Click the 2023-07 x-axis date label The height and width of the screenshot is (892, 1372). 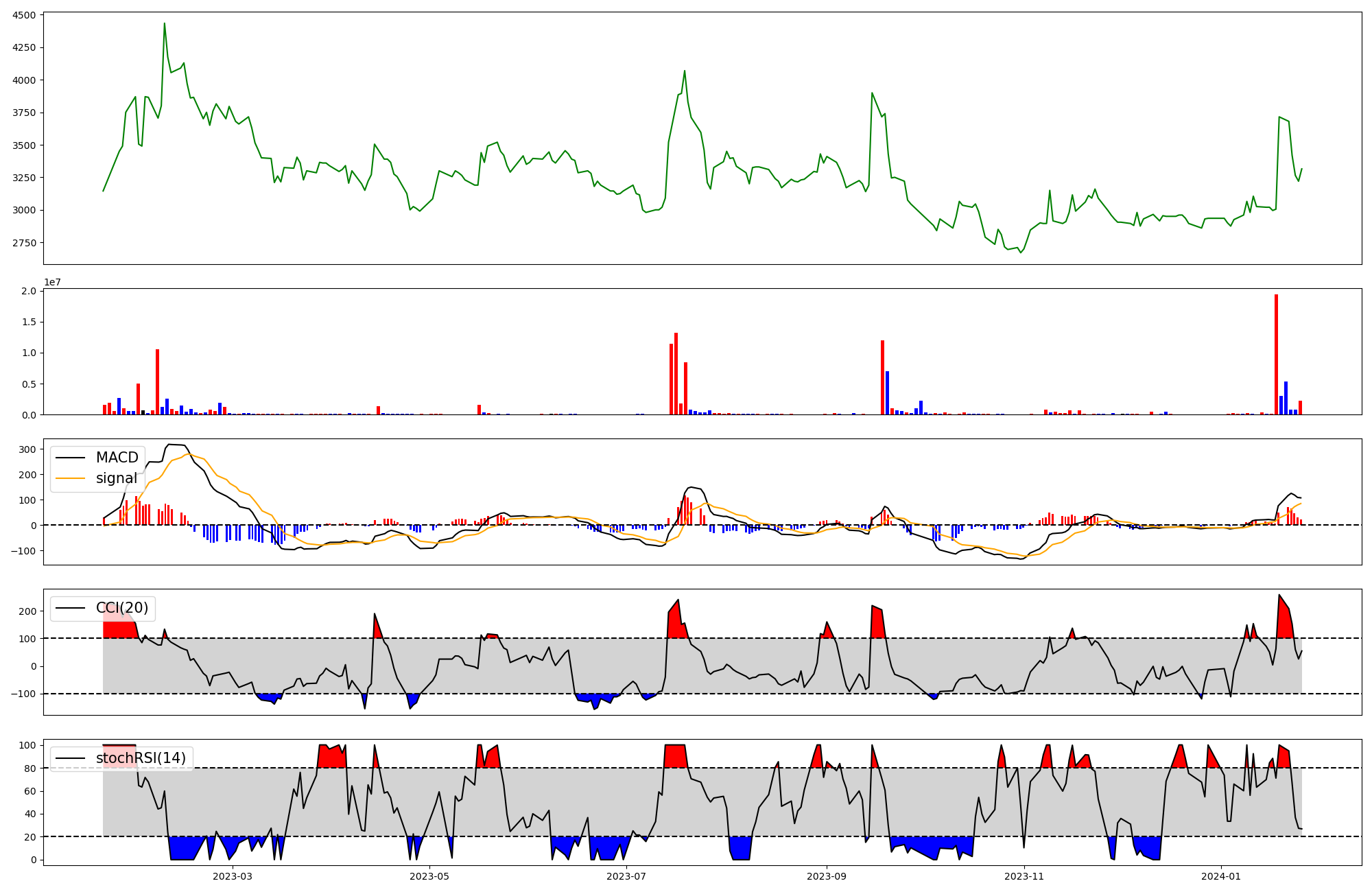coord(626,876)
